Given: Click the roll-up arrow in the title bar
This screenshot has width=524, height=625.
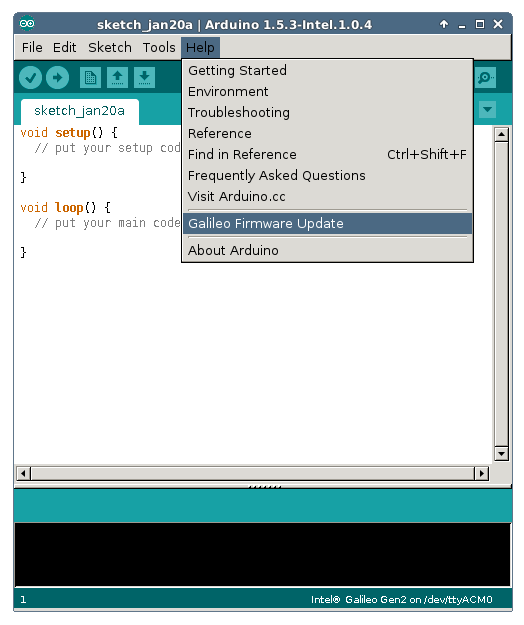Looking at the screenshot, I should [444, 24].
